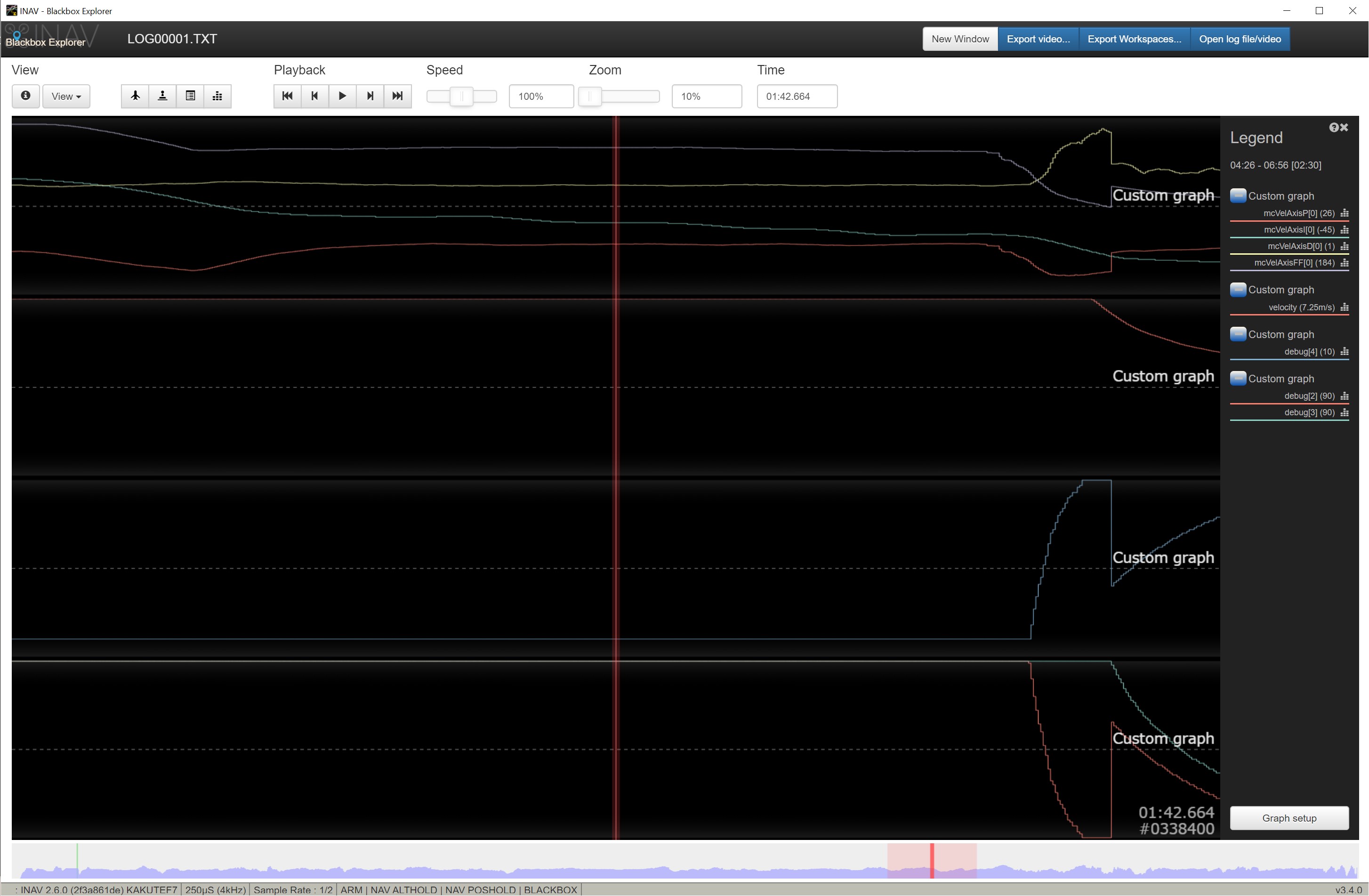Open the View dropdown menu
The width and height of the screenshot is (1369, 896).
tap(66, 96)
